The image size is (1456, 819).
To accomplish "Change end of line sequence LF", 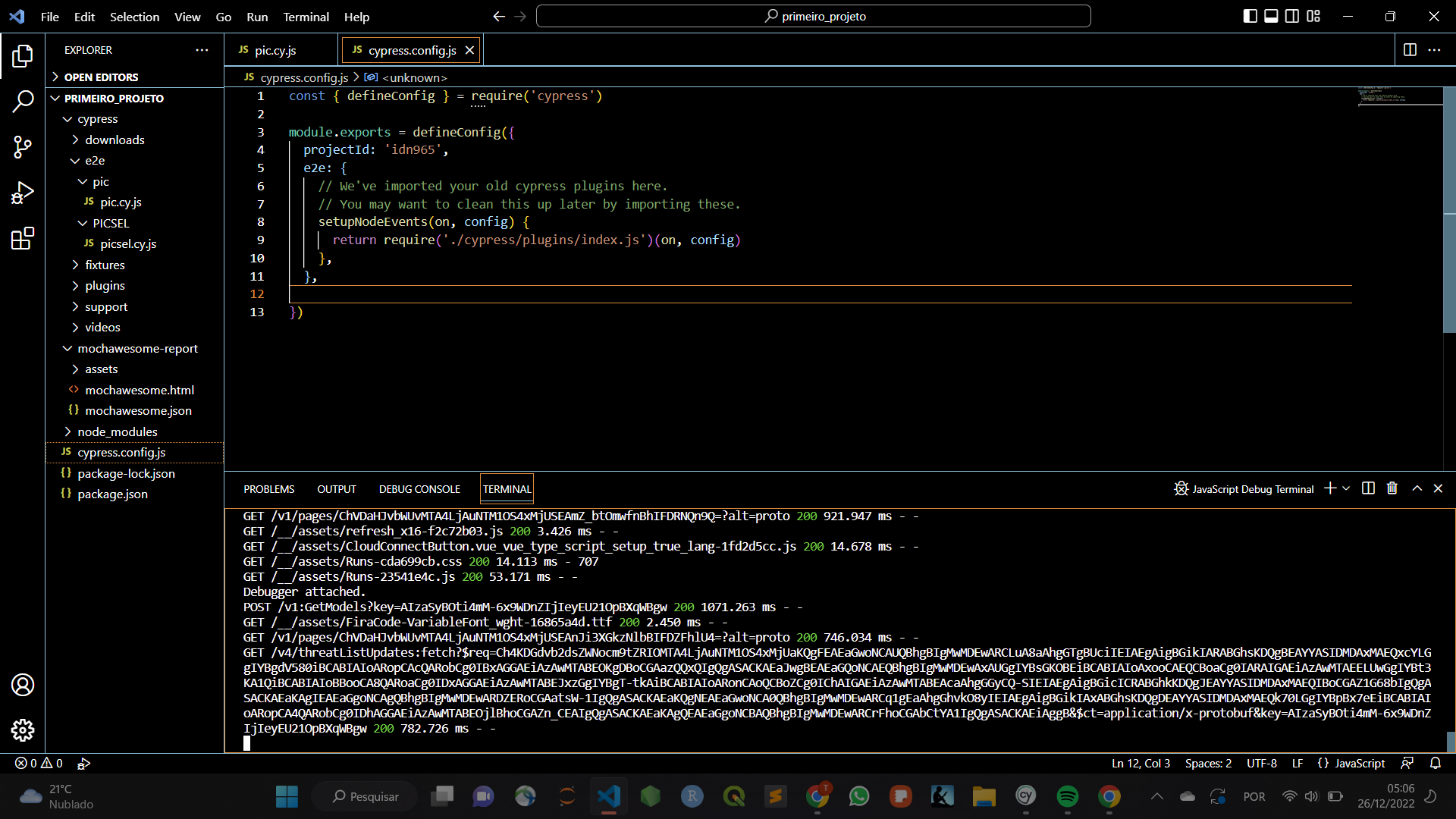I will coord(1297,763).
